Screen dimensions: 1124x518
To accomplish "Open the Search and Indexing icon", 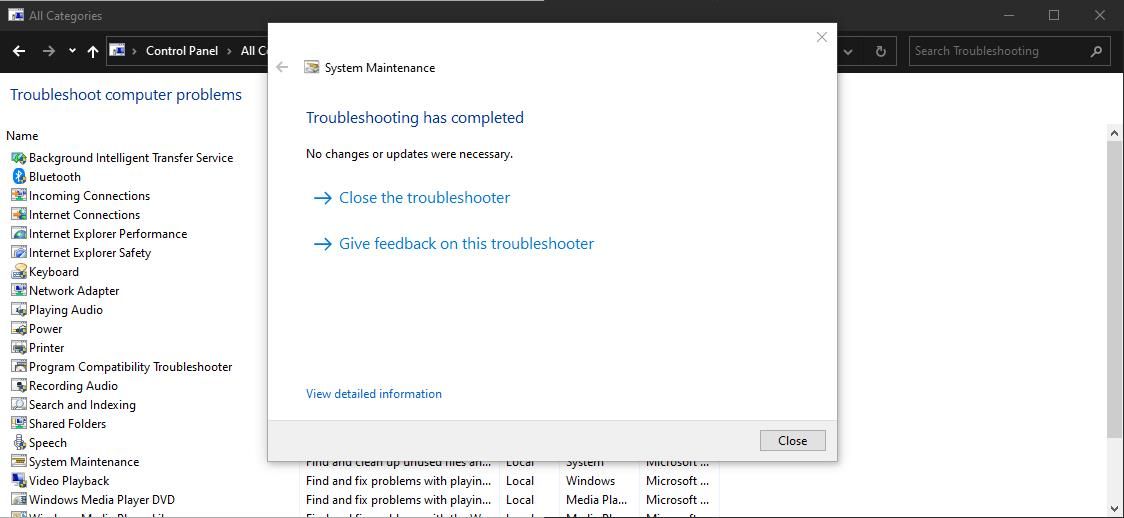I will point(19,405).
